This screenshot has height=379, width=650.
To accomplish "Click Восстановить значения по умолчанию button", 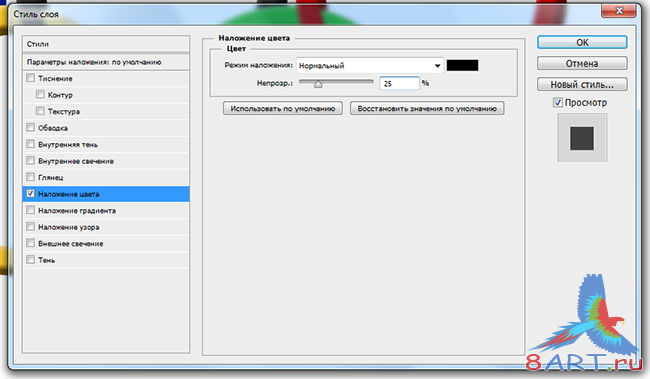I will [x=427, y=109].
